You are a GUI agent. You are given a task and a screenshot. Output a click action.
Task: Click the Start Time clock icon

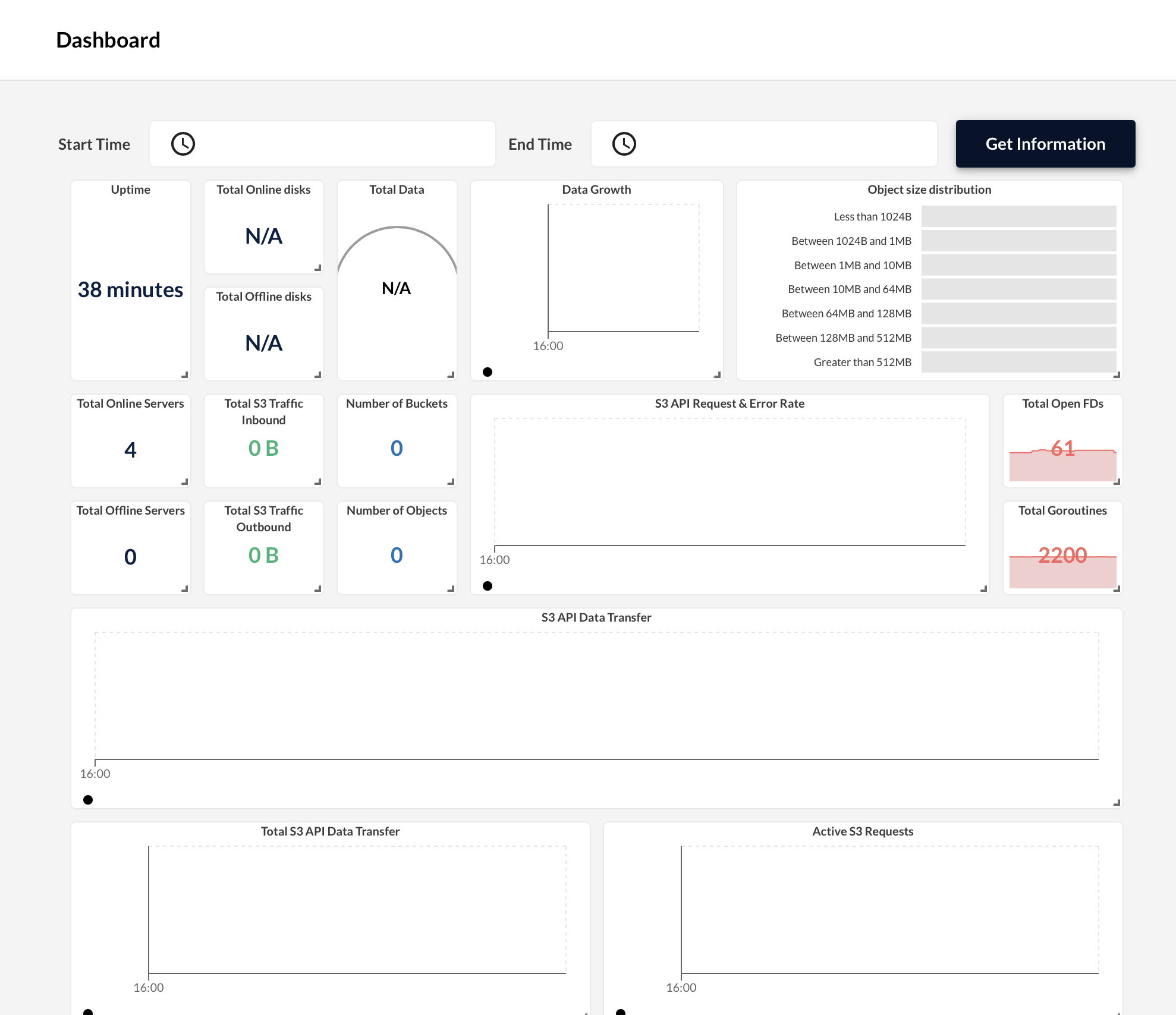point(183,144)
